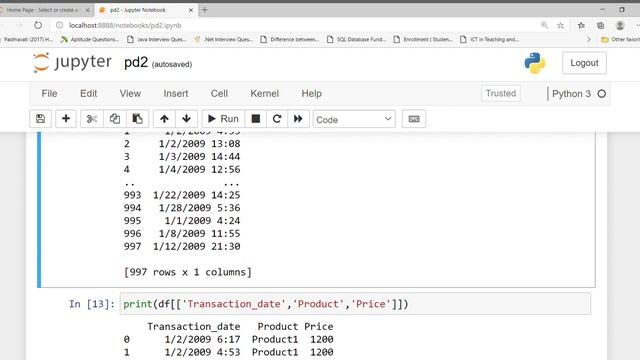Open the Edit menu
This screenshot has height=360, width=640.
click(x=89, y=93)
